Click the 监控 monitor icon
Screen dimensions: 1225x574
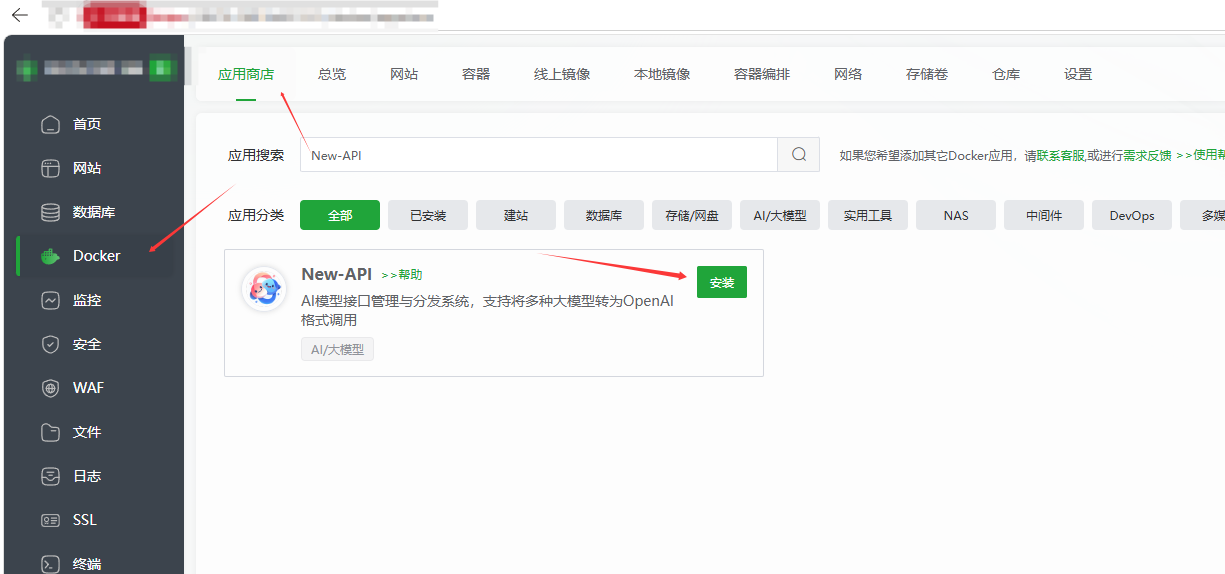click(x=50, y=300)
